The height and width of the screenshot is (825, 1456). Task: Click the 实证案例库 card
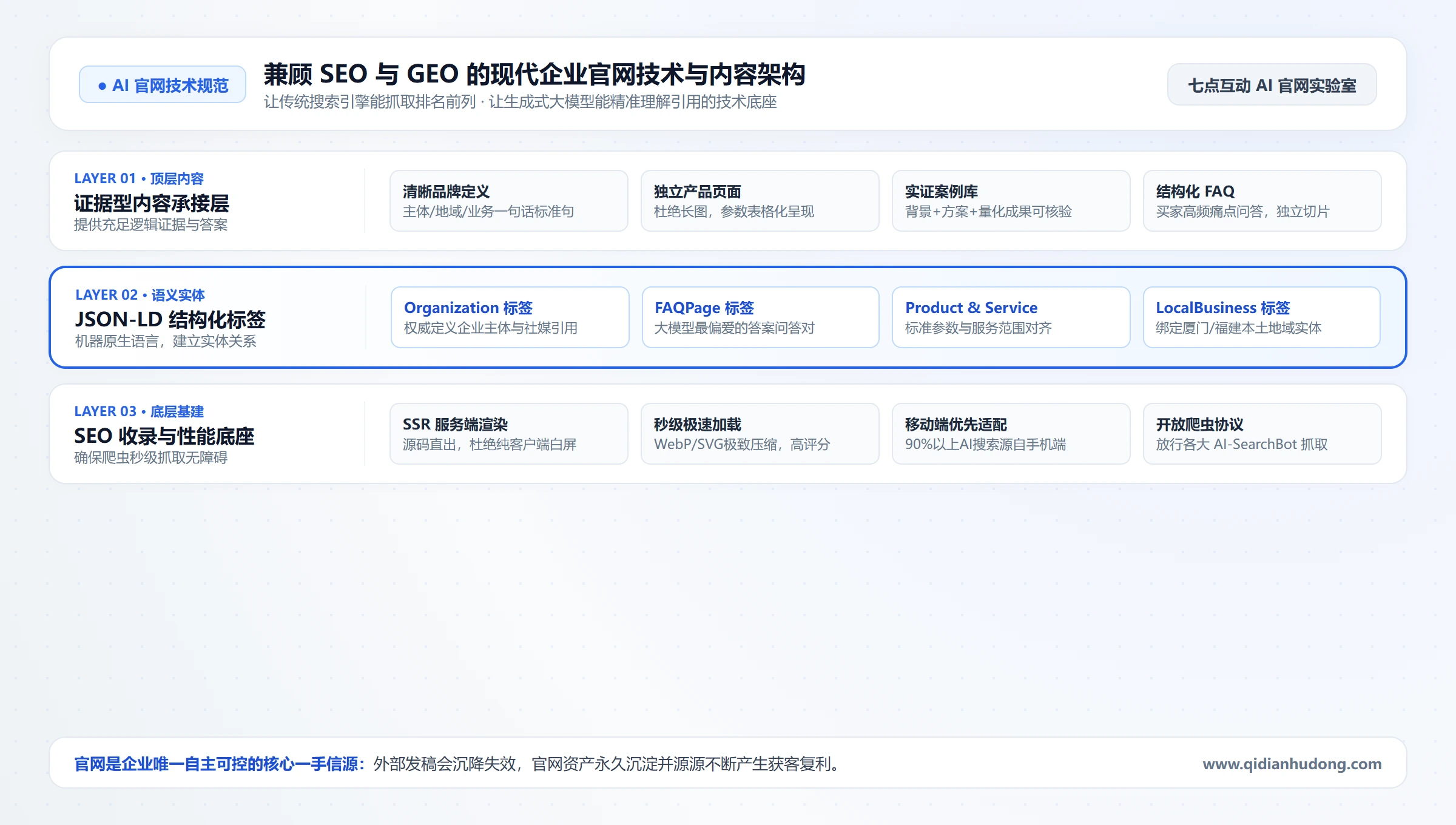coord(1011,201)
